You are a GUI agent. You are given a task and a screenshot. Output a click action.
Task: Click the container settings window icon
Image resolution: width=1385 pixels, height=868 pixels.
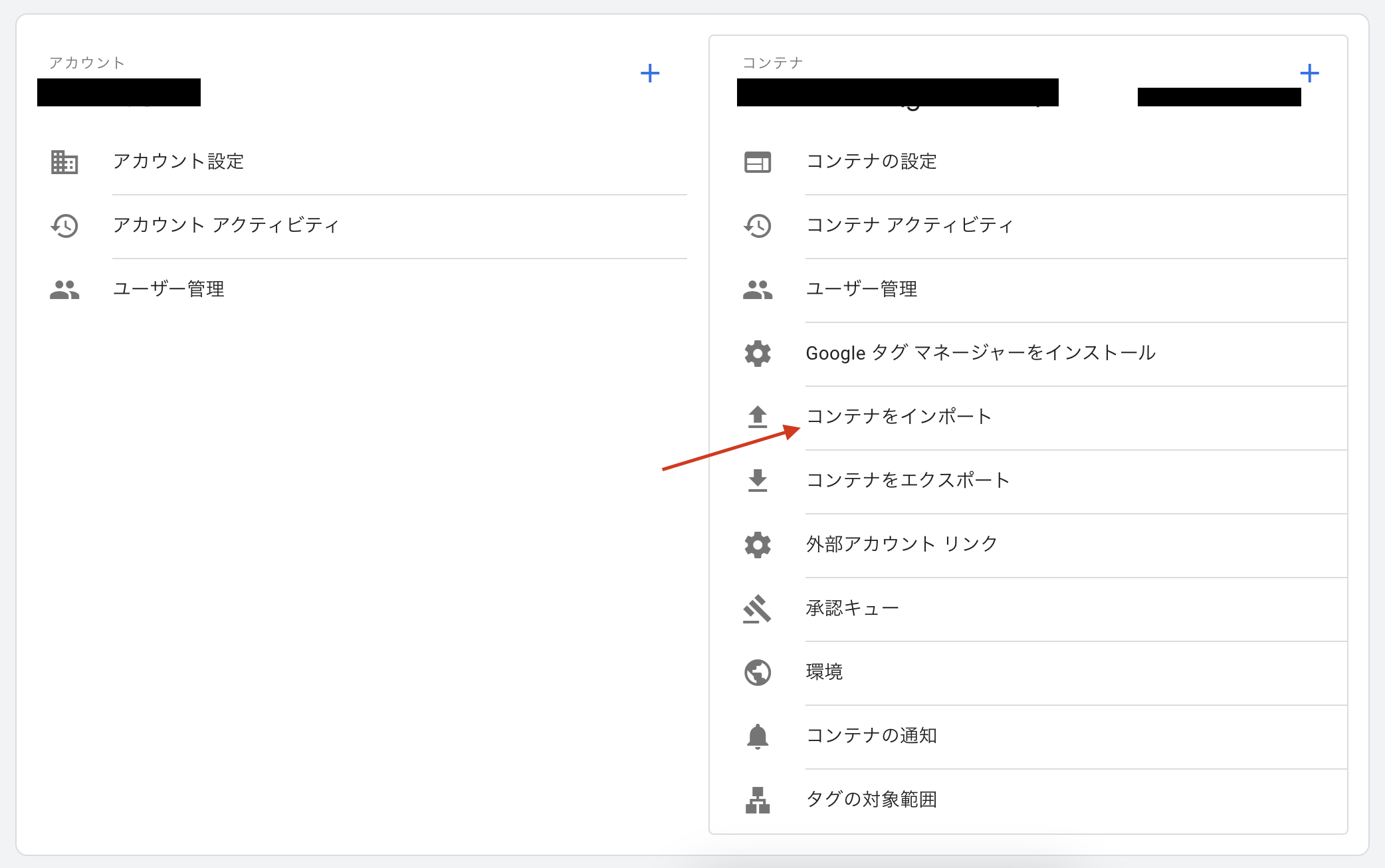tap(758, 162)
